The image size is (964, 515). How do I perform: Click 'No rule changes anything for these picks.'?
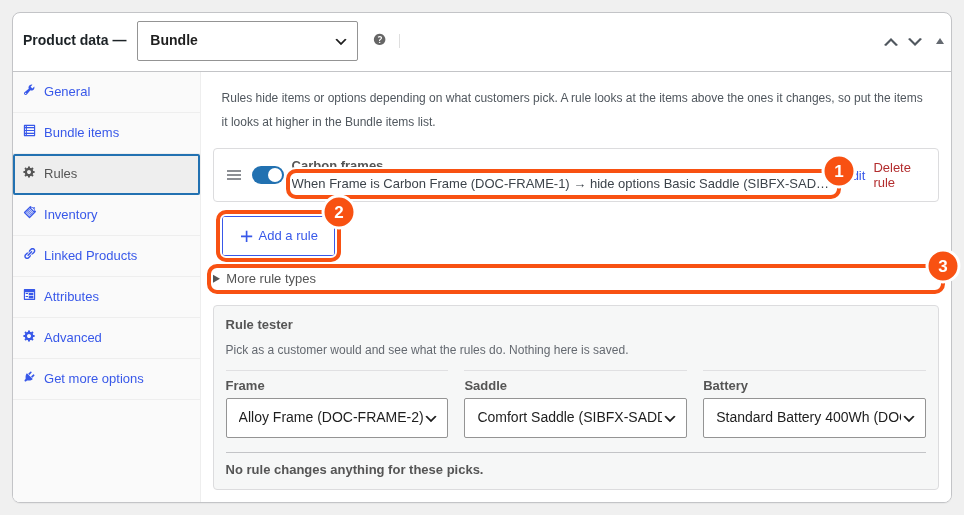[354, 470]
